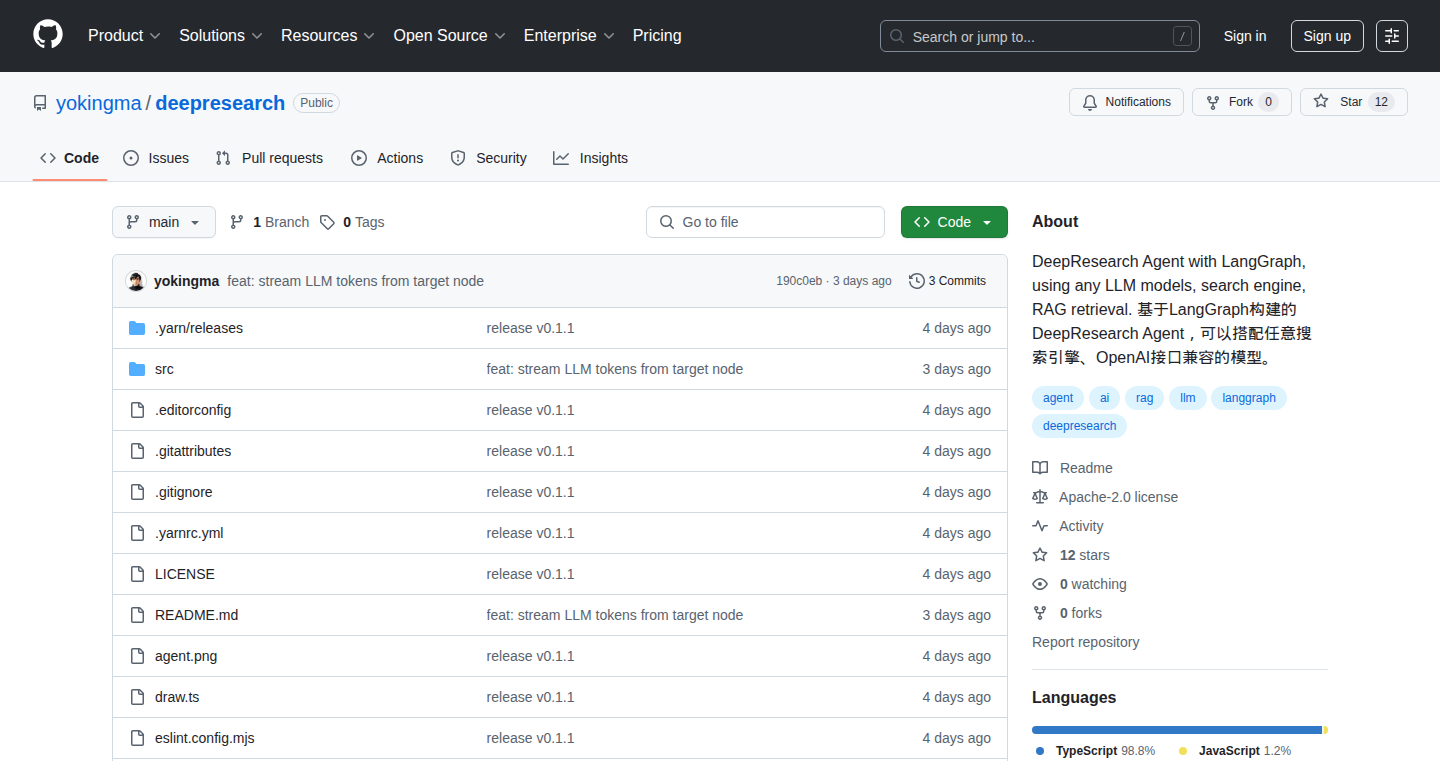Star the deepresearch repository
This screenshot has width=1440, height=761.
[x=1354, y=102]
